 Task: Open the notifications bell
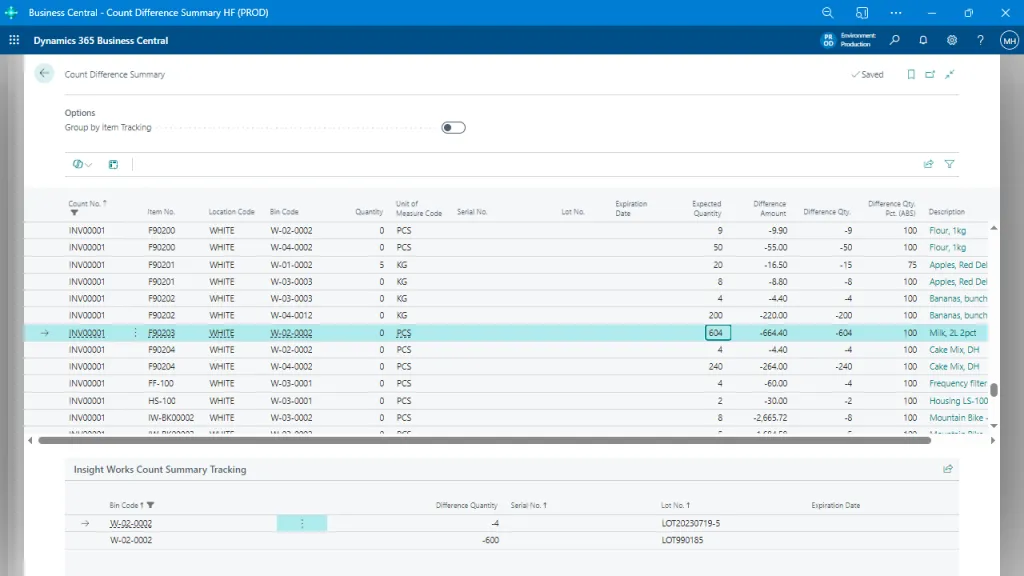tap(922, 40)
